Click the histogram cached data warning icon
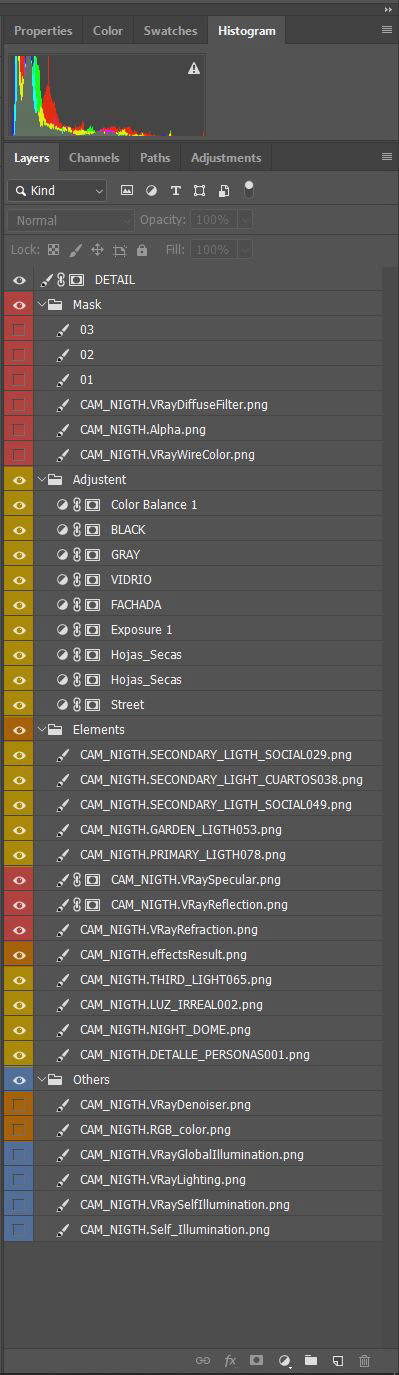Screen dimensions: 399x1375 194,68
